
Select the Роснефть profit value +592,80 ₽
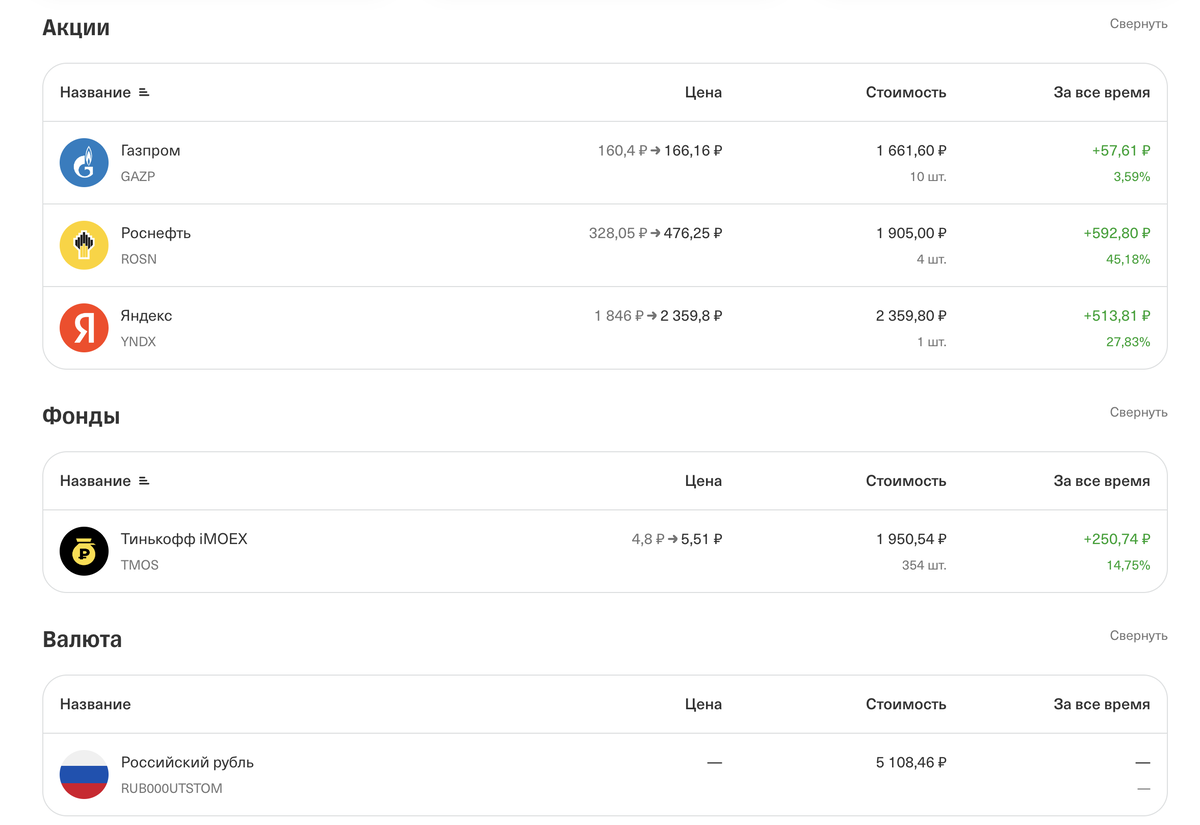coord(1117,233)
